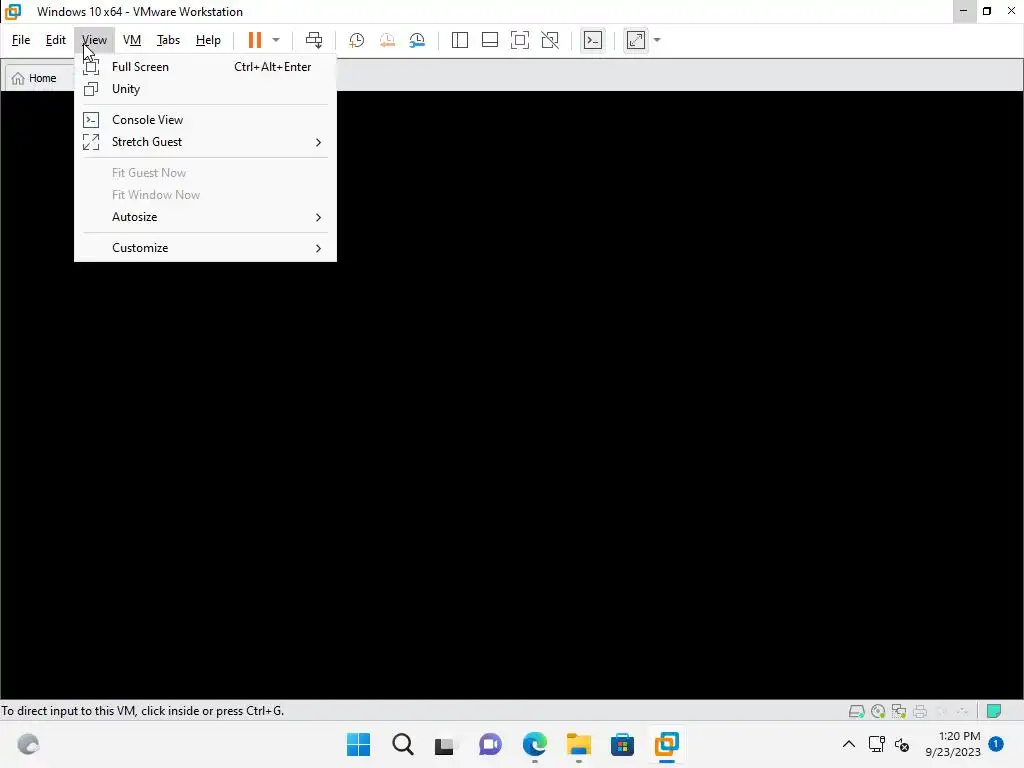Choose Full Screen from View menu

click(206, 67)
